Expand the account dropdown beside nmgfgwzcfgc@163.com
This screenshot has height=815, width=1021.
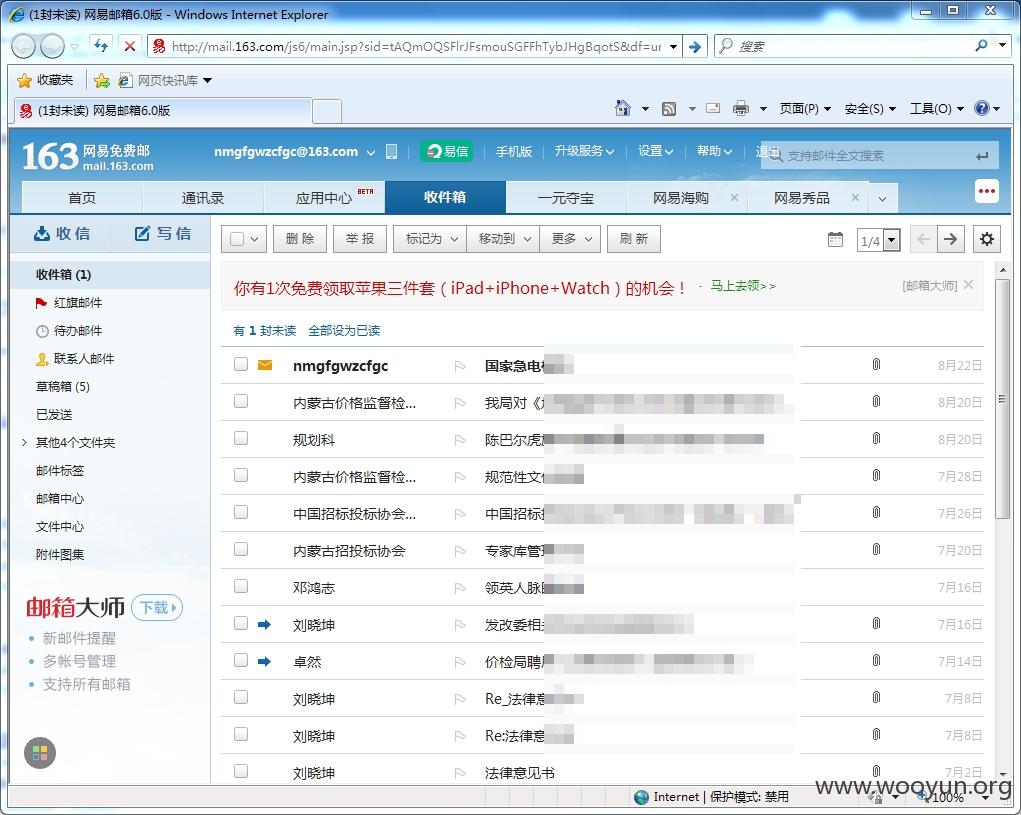point(371,152)
